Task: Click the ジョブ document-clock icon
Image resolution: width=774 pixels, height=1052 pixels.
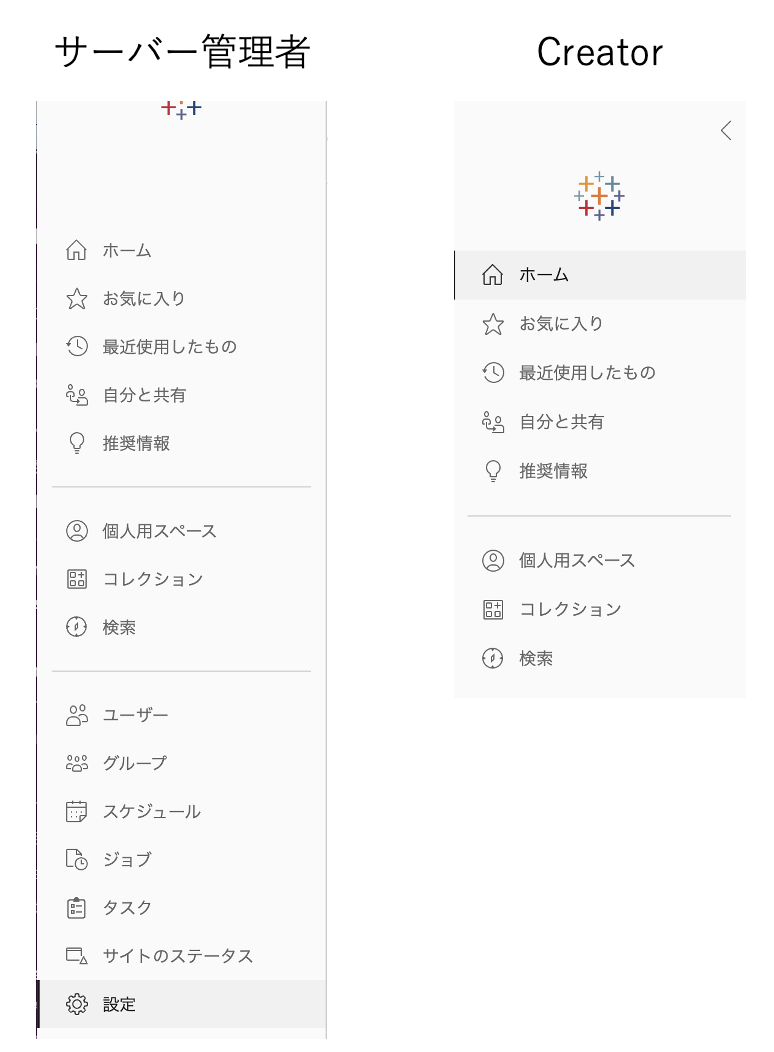Action: (x=77, y=860)
